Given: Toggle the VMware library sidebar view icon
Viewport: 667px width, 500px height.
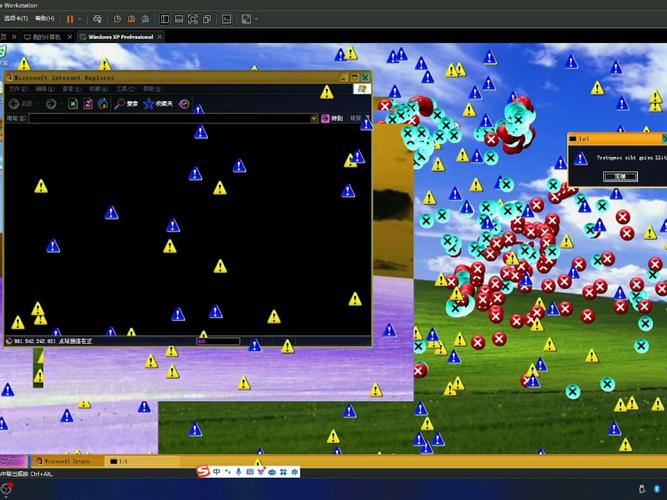Looking at the screenshot, I should 165,19.
